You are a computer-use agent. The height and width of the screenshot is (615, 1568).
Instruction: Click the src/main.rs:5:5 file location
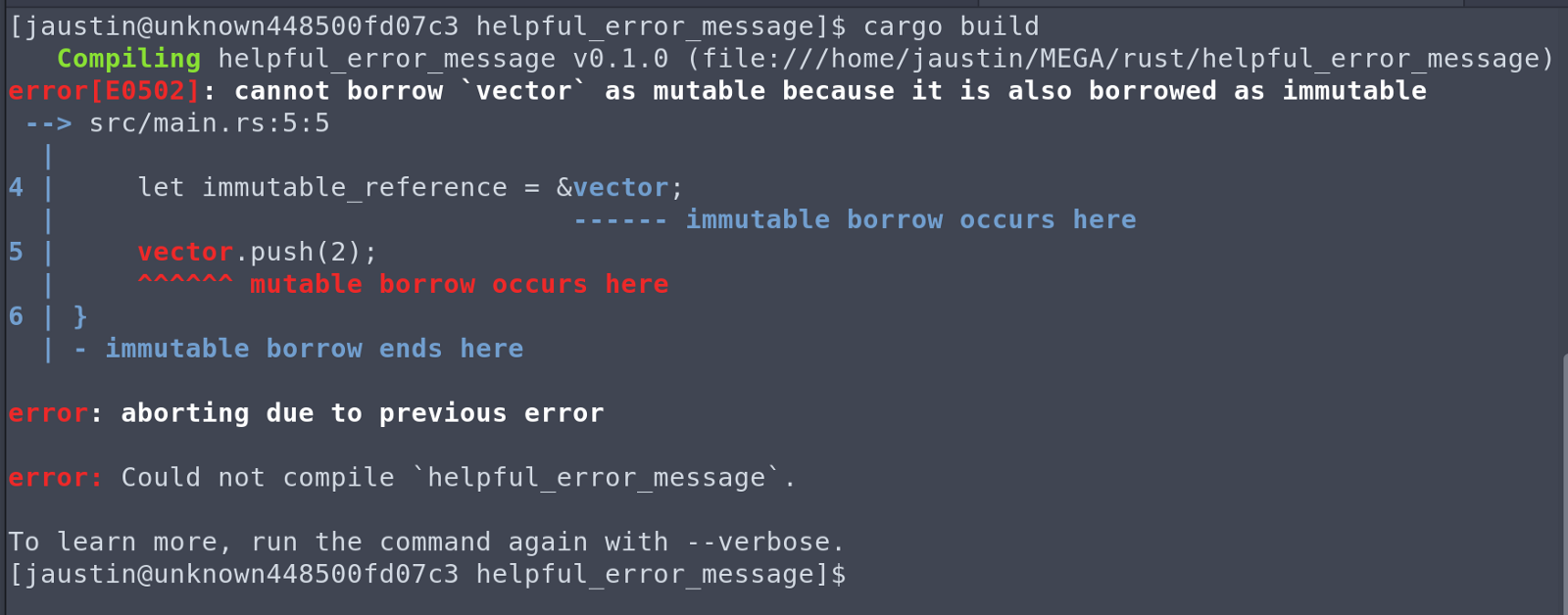209,123
